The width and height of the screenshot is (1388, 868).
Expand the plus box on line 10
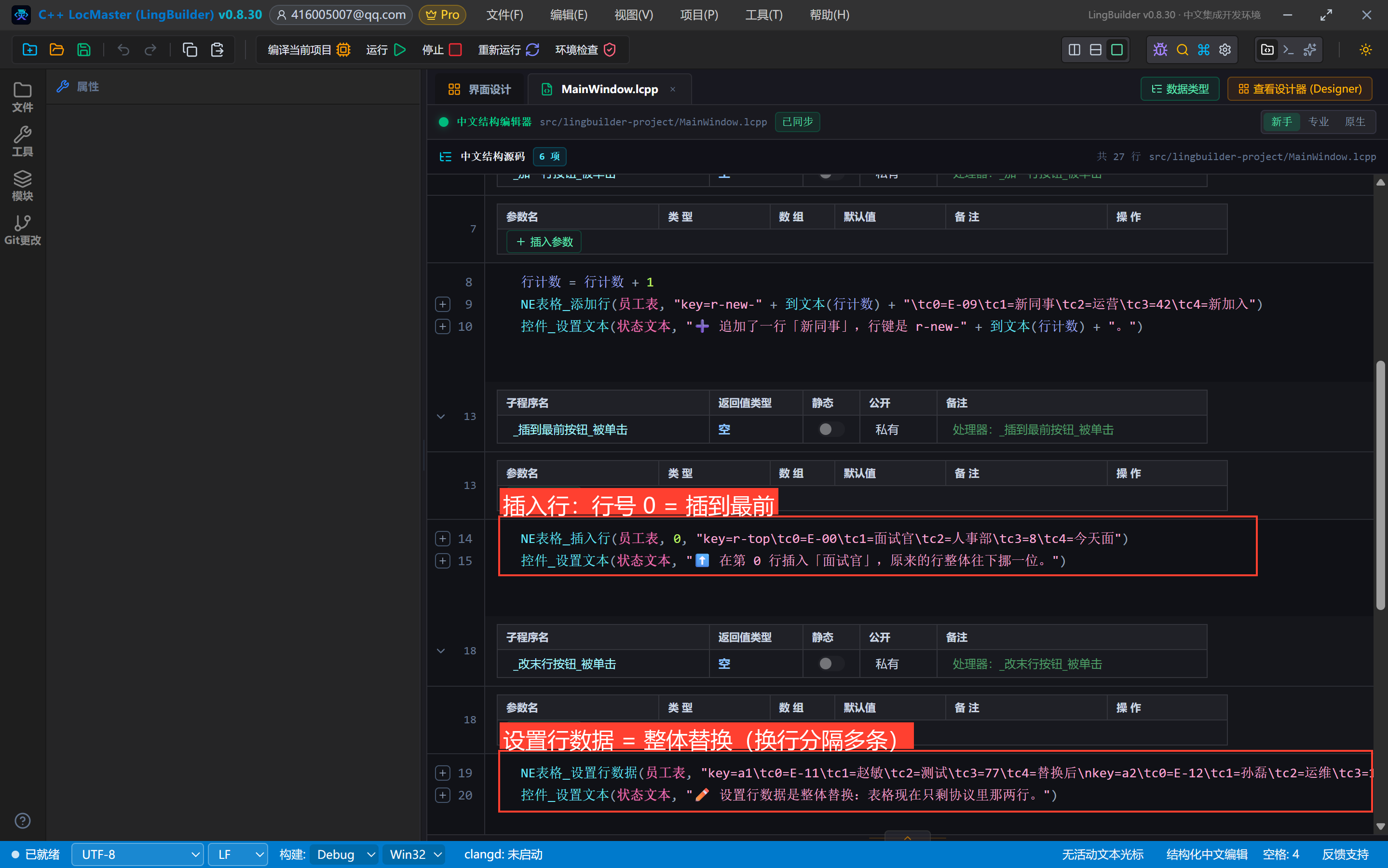point(443,326)
